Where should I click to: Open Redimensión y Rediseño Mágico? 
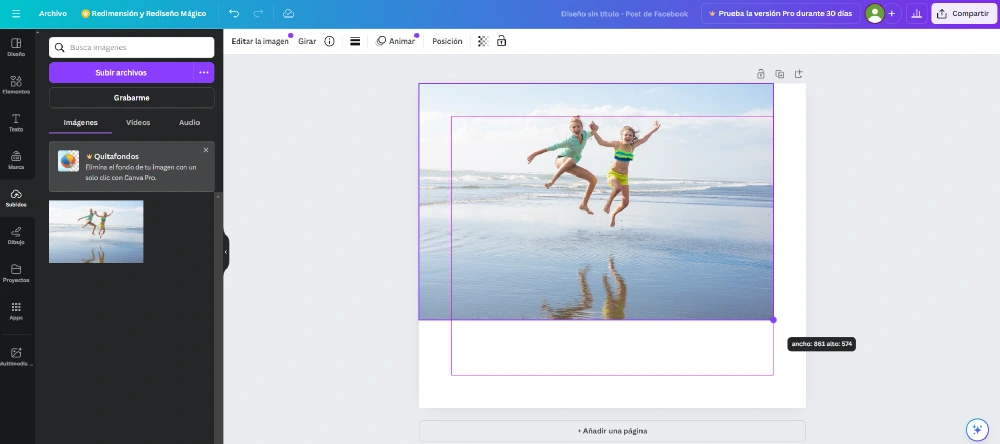[x=144, y=13]
